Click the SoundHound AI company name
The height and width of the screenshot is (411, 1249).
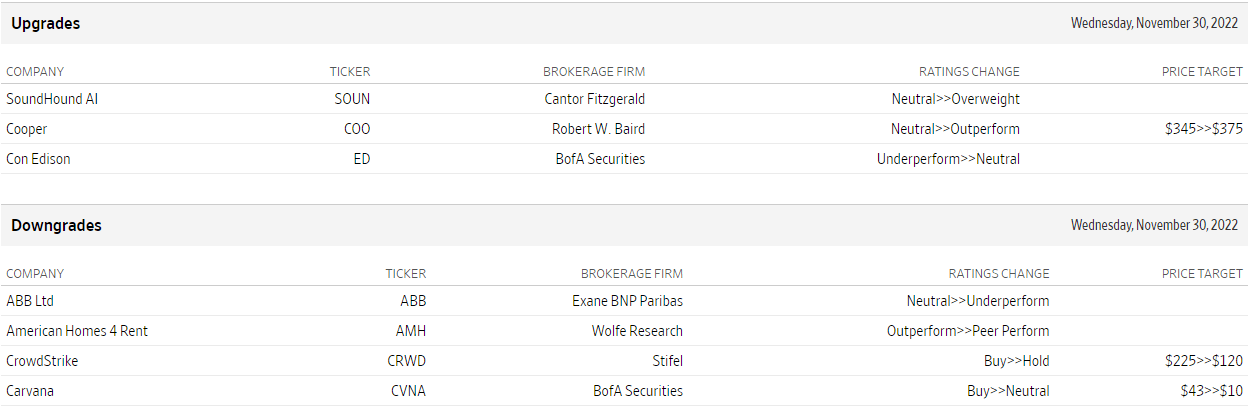[52, 99]
